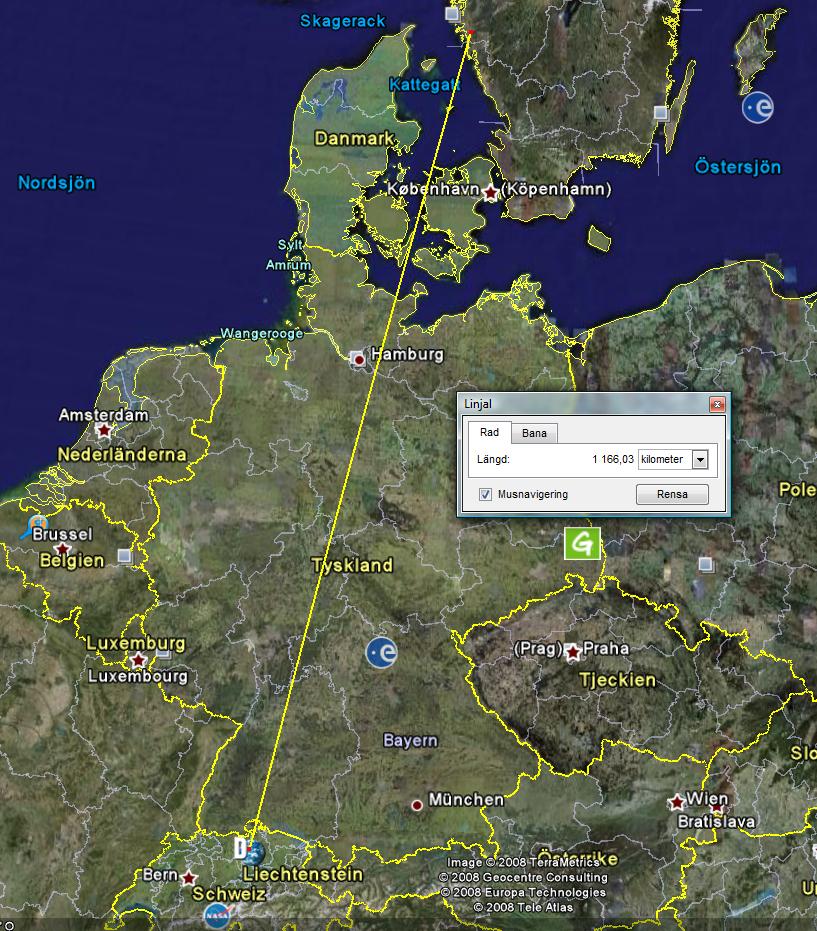Click the Nordsjön label
817x931 pixels.
click(x=56, y=182)
